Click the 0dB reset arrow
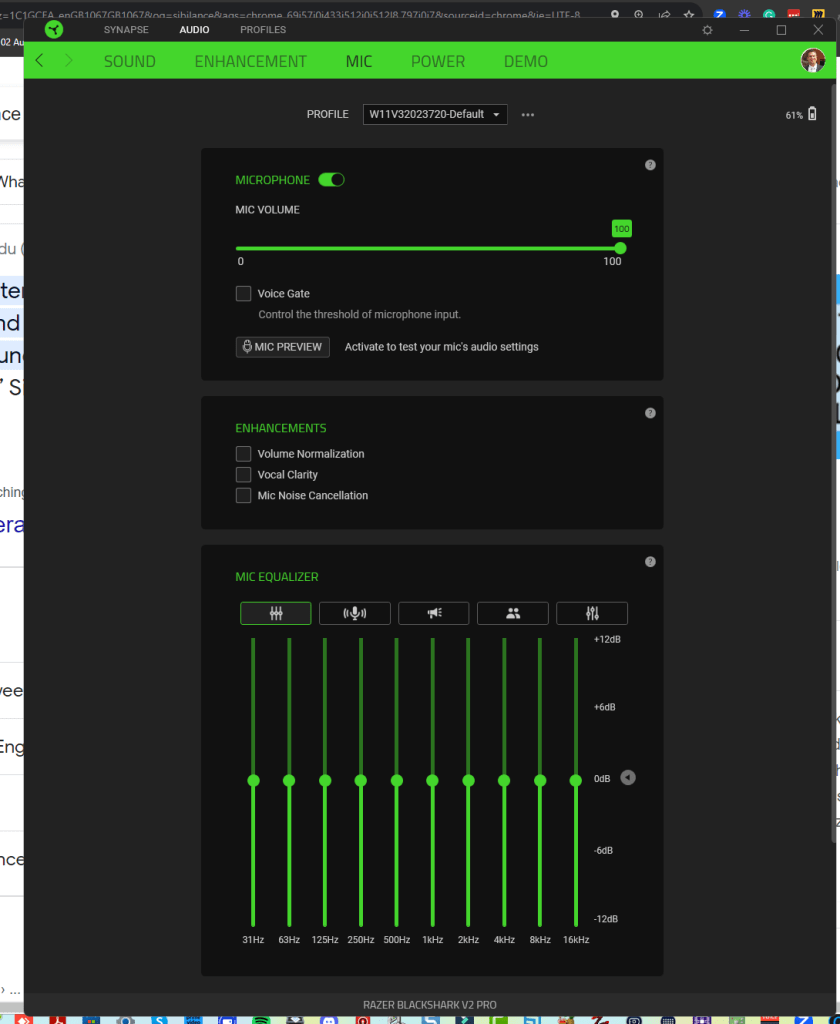Viewport: 840px width, 1024px height. [x=628, y=778]
